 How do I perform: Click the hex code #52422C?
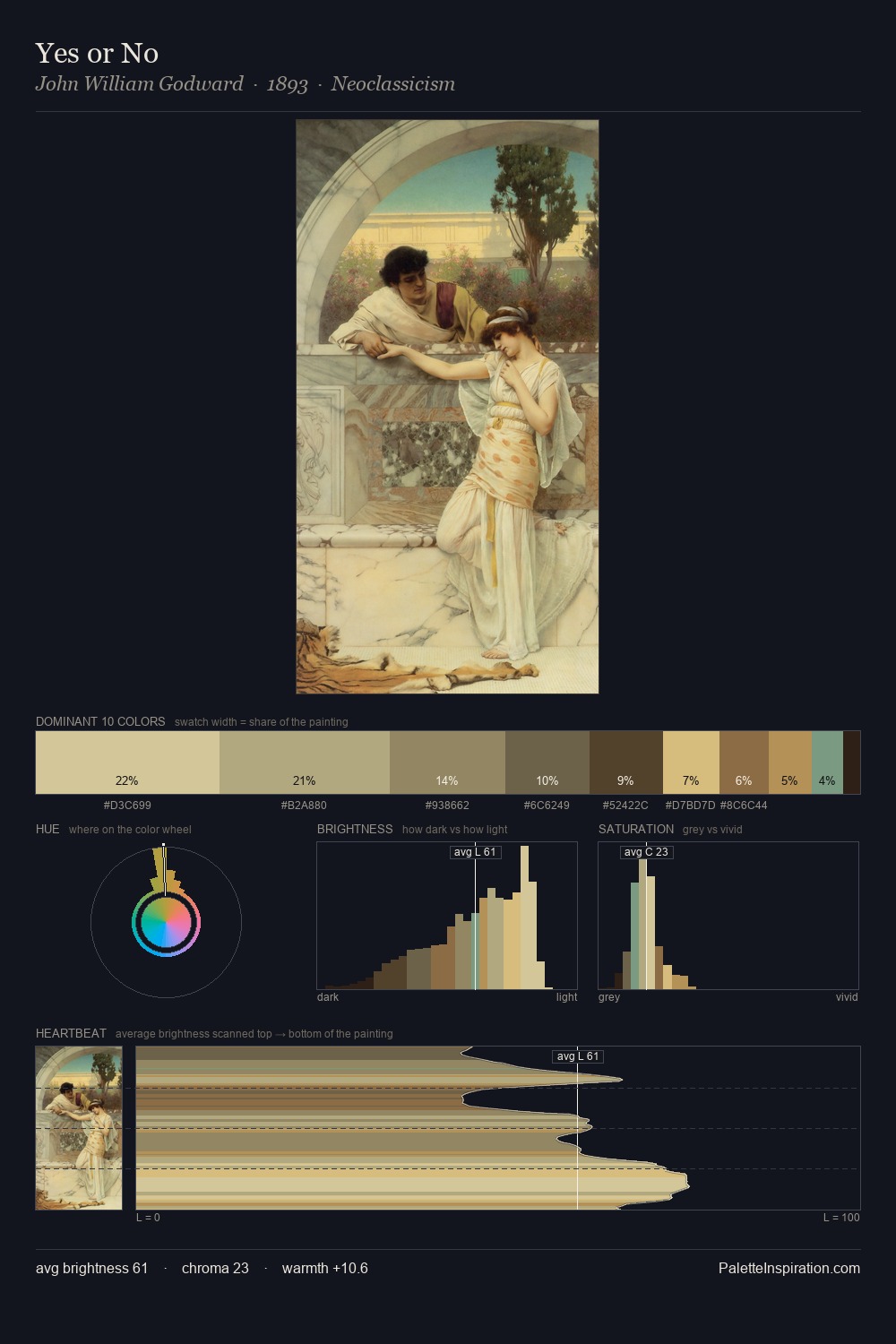pos(625,806)
